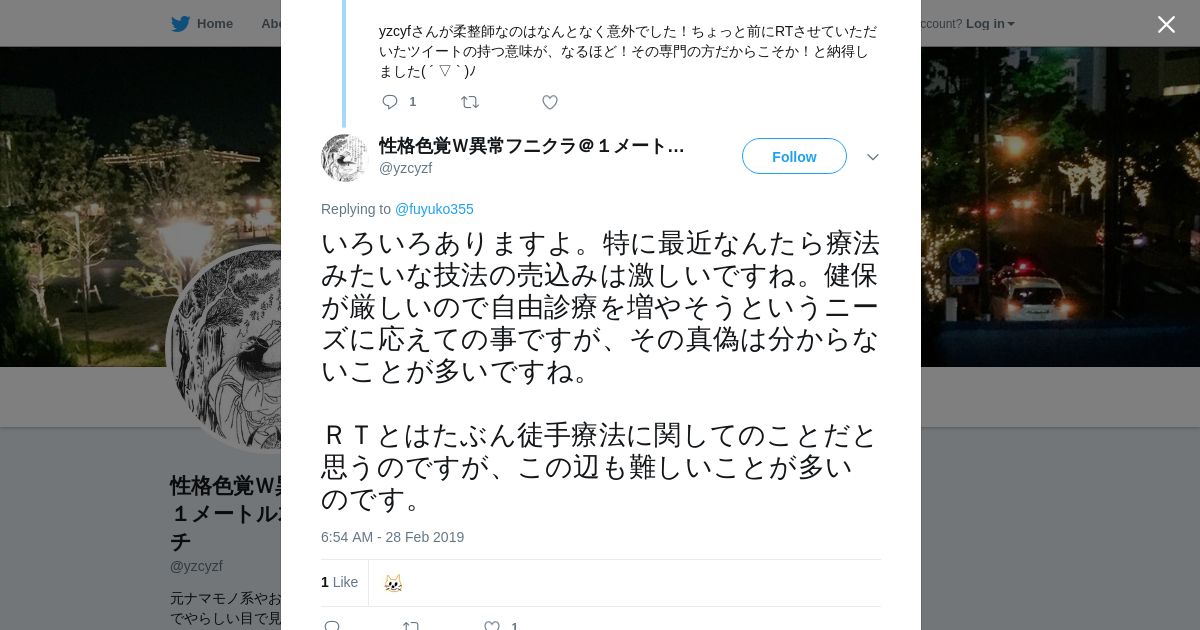1200x630 pixels.
Task: Reply to the main tweet via the bottom speech bubble
Action: (332, 625)
